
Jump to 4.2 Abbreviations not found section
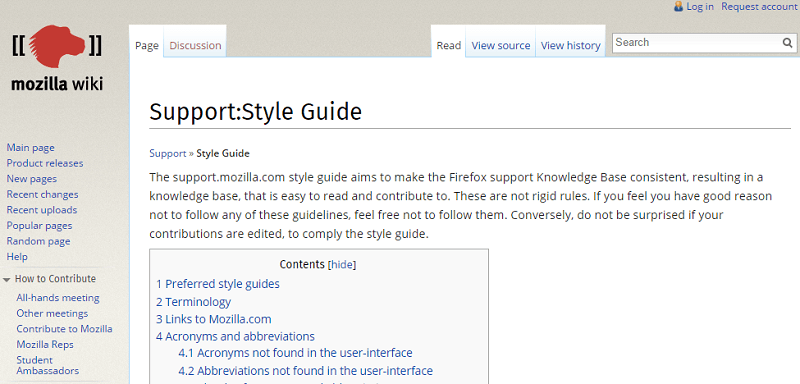click(306, 371)
